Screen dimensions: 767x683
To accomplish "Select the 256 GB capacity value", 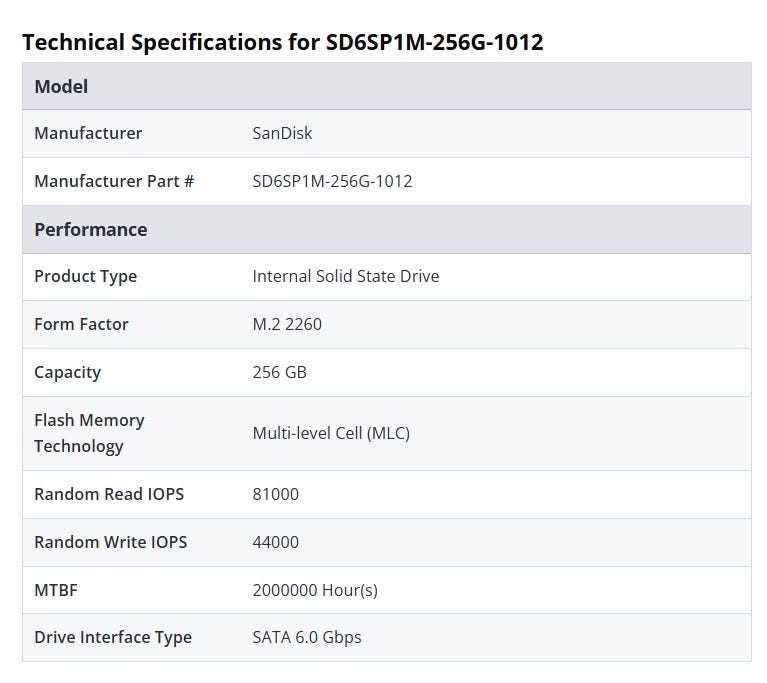I will point(279,372).
